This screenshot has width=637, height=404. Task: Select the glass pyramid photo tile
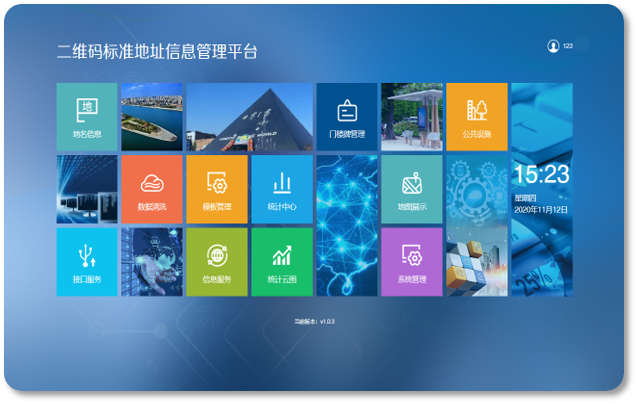249,117
